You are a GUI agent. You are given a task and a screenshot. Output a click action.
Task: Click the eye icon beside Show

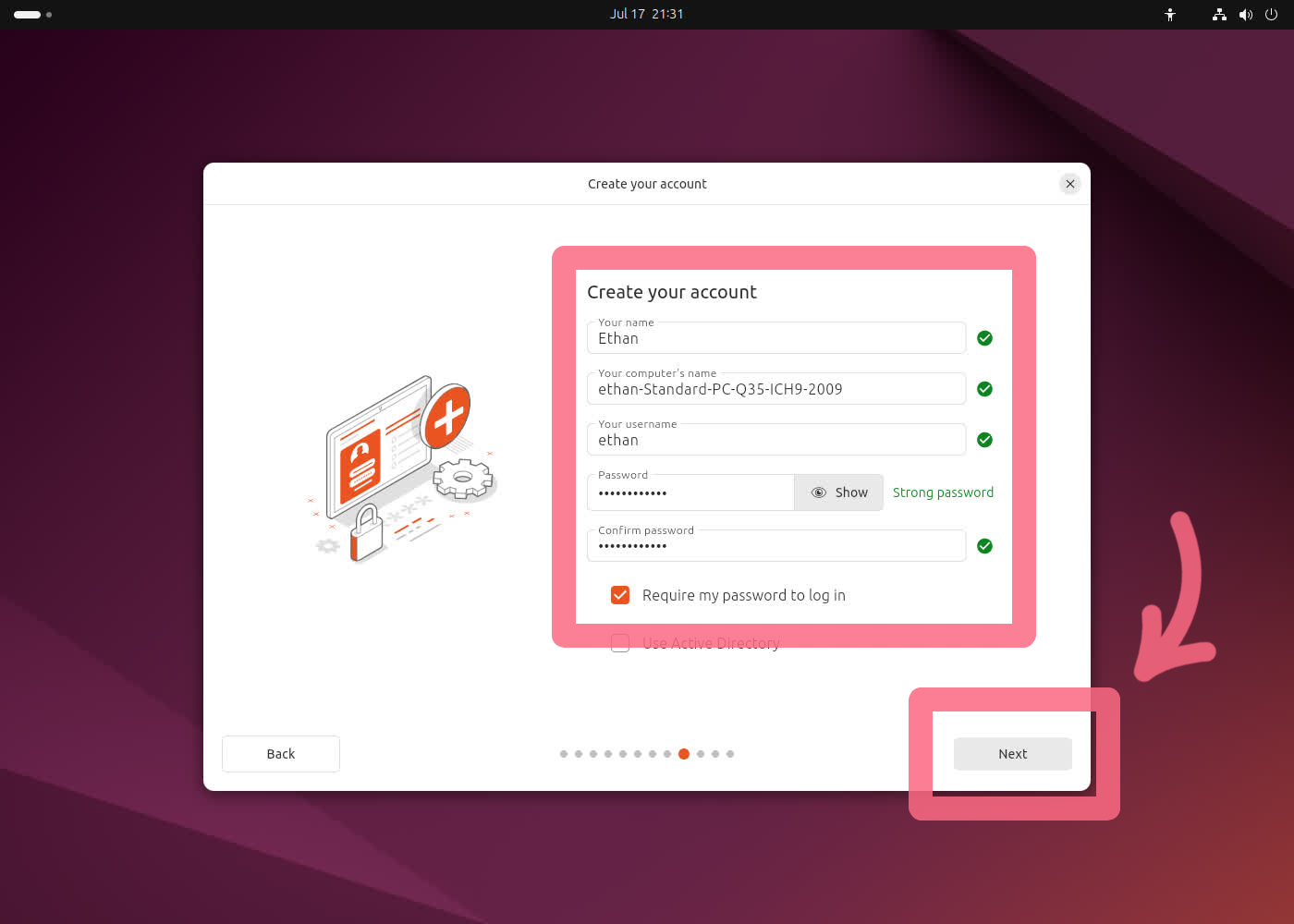[x=818, y=492]
